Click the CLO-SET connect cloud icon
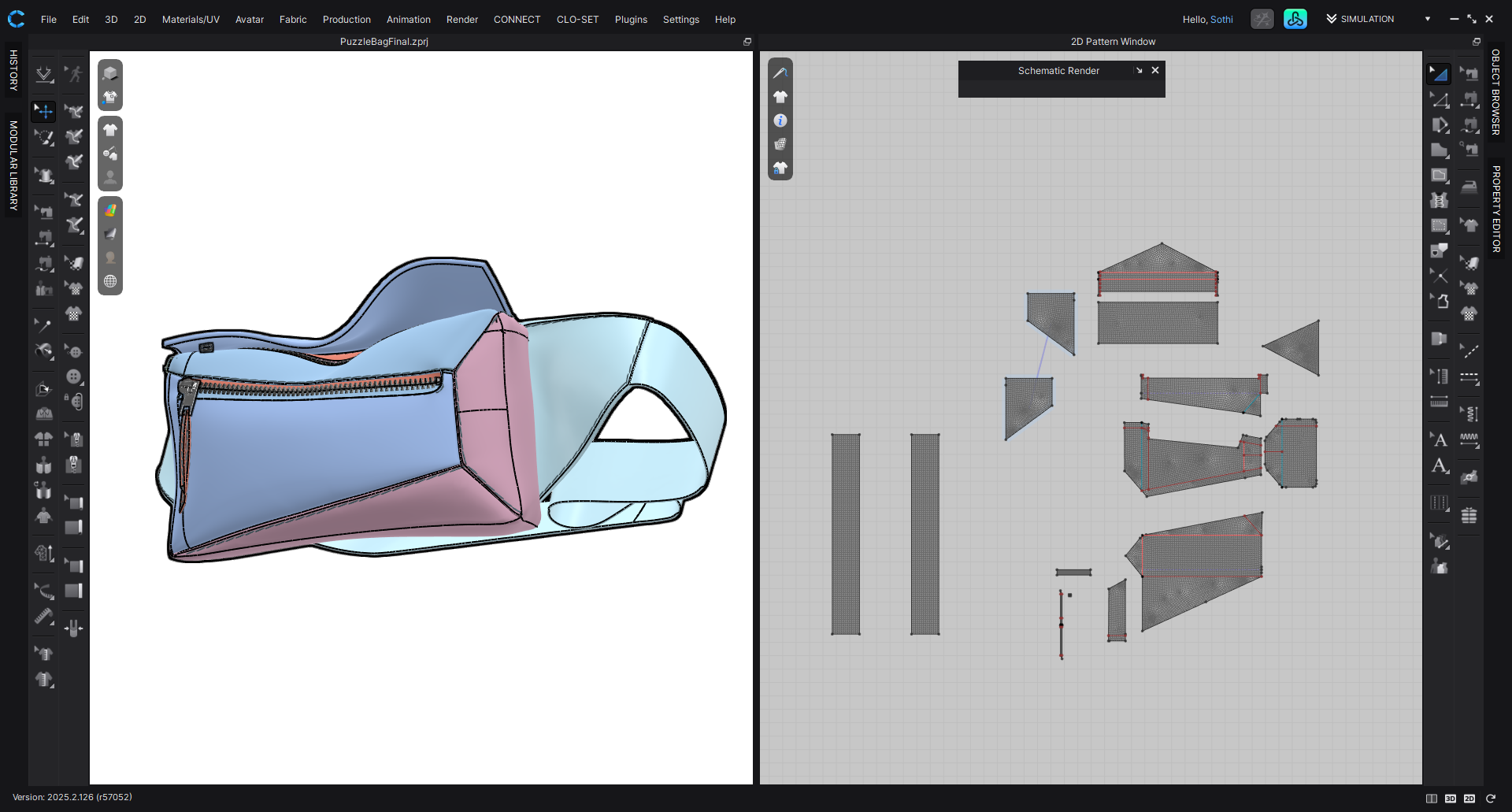This screenshot has height=812, width=1512. (1295, 19)
